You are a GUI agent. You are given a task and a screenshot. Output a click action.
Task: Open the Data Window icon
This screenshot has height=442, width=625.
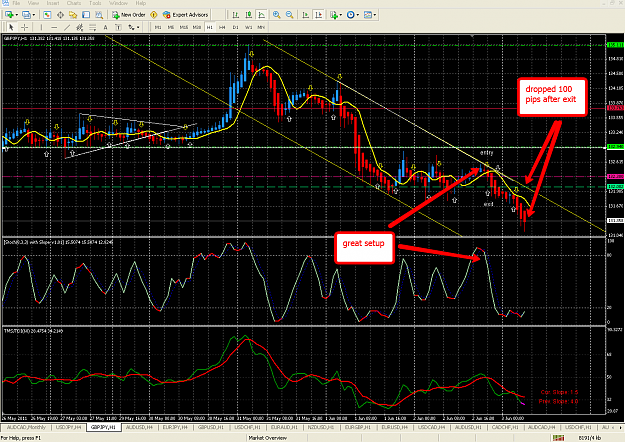[x=60, y=15]
